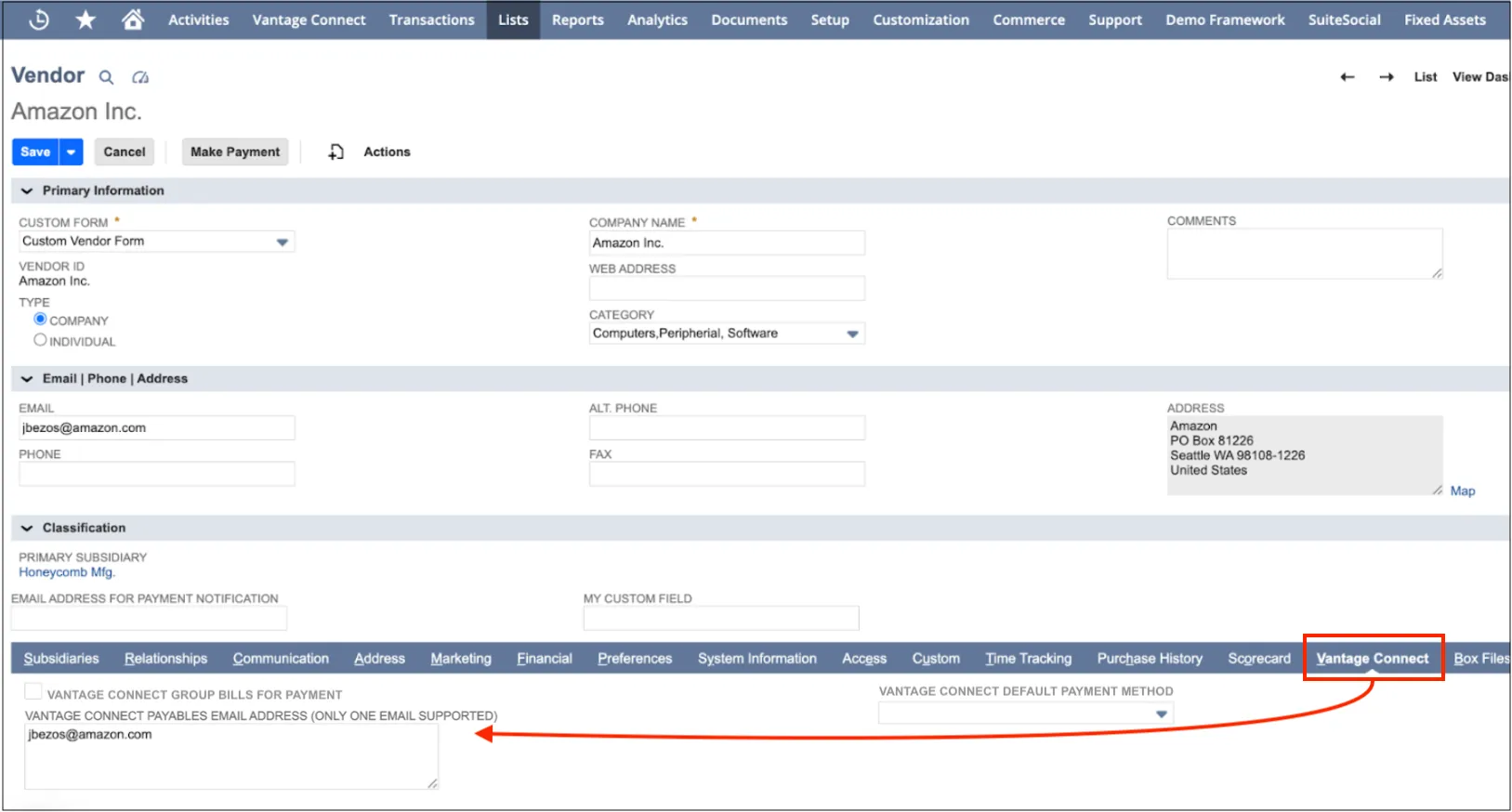
Task: Open the Shortcuts star icon
Action: coord(85,20)
